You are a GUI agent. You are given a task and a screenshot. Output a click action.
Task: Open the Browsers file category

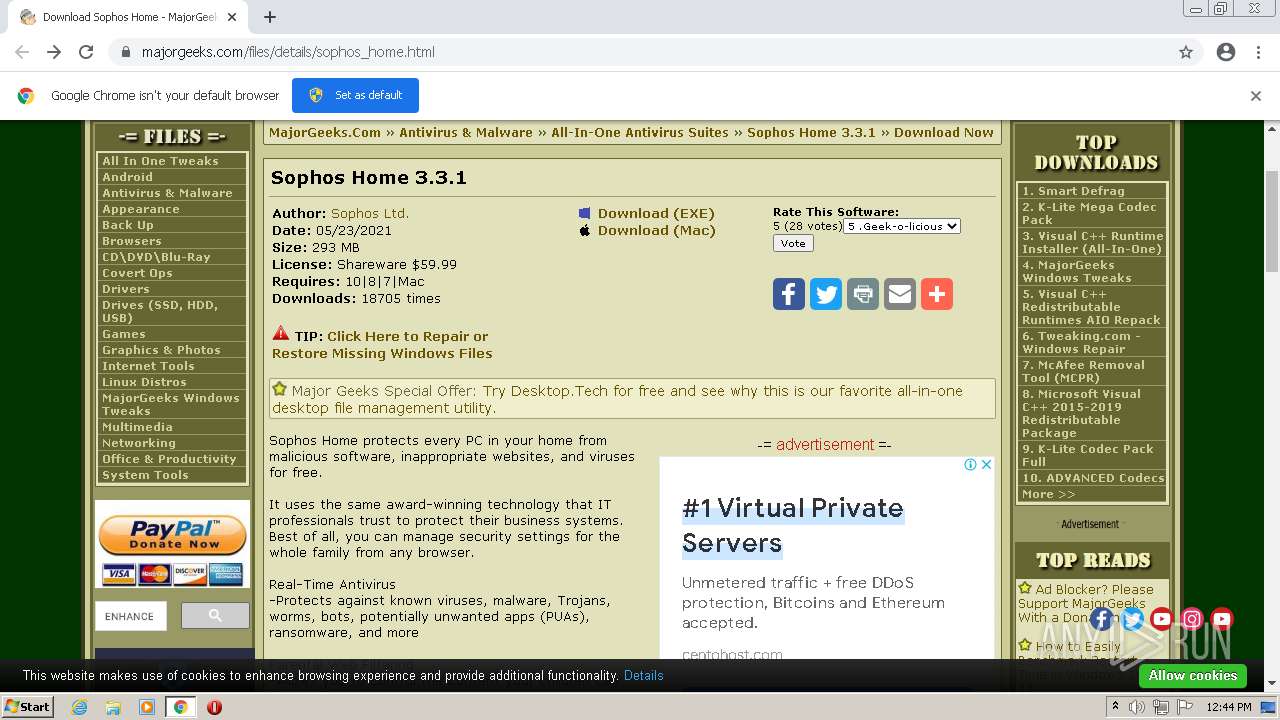click(132, 241)
